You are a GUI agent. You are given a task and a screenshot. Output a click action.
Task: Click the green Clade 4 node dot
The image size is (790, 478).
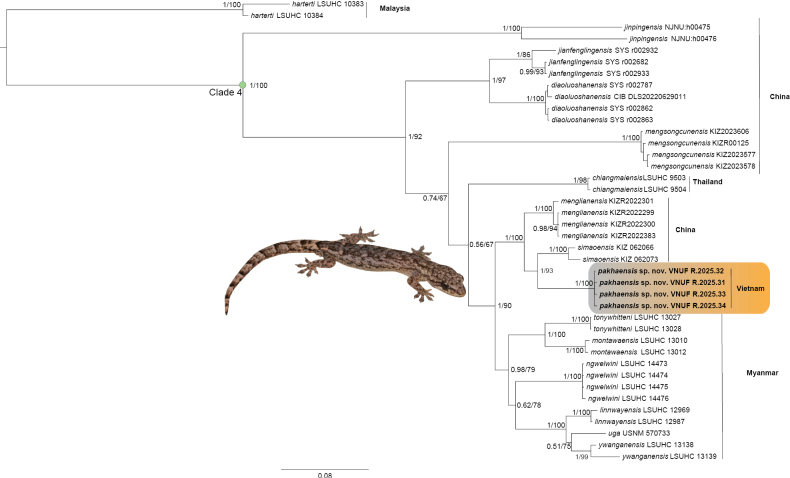tap(242, 85)
